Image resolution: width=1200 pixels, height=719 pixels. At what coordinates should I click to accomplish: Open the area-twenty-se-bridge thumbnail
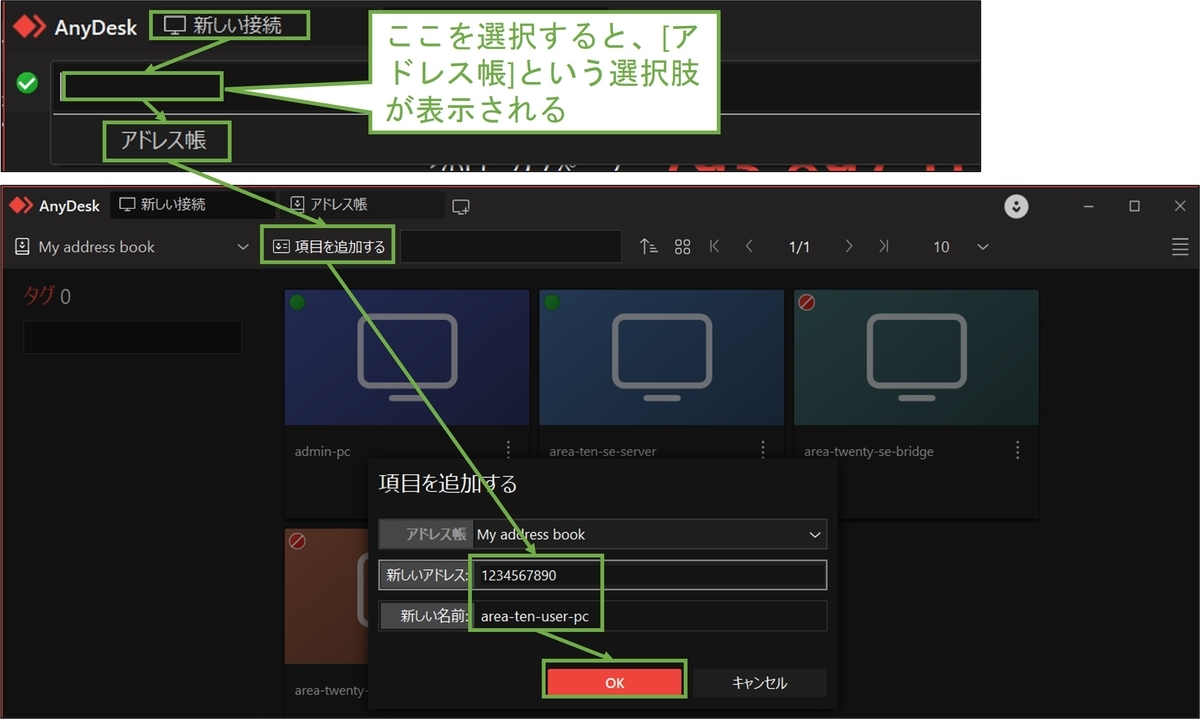pyautogui.click(x=916, y=358)
